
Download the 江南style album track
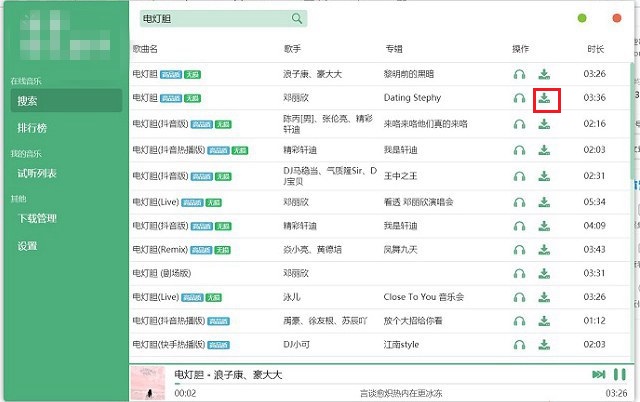544,345
